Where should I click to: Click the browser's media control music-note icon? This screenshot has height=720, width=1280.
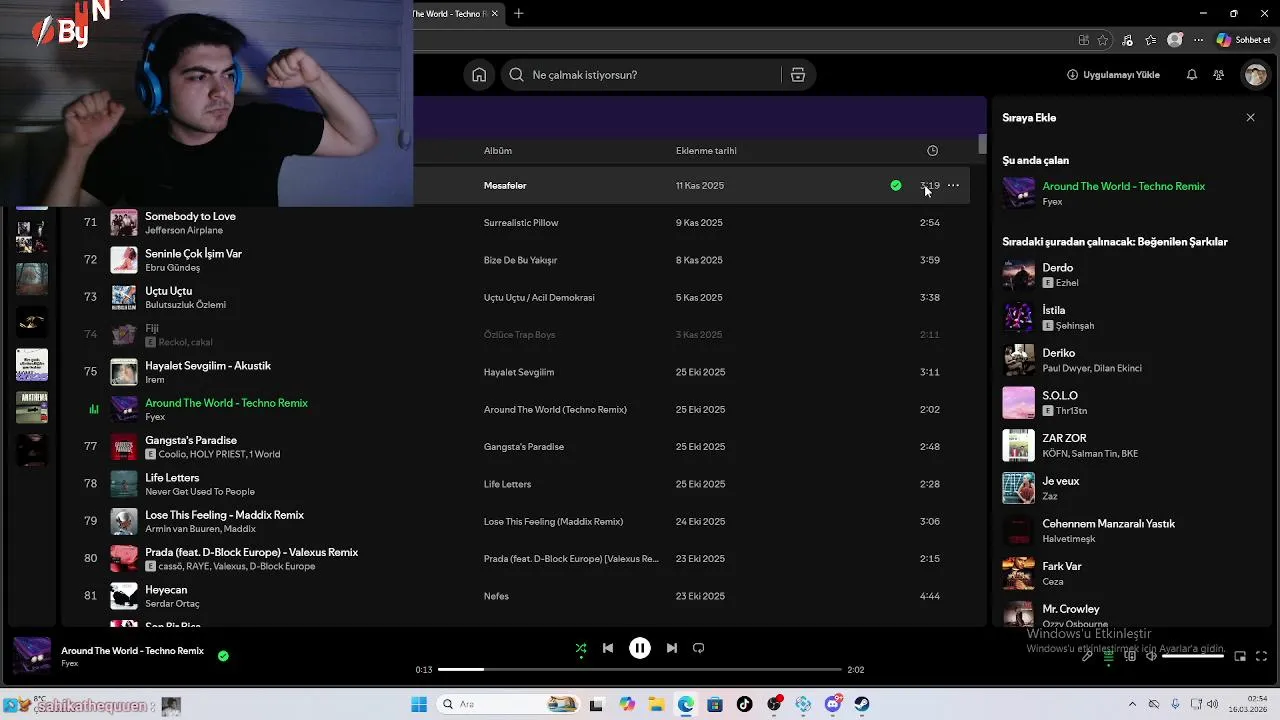tap(1128, 41)
